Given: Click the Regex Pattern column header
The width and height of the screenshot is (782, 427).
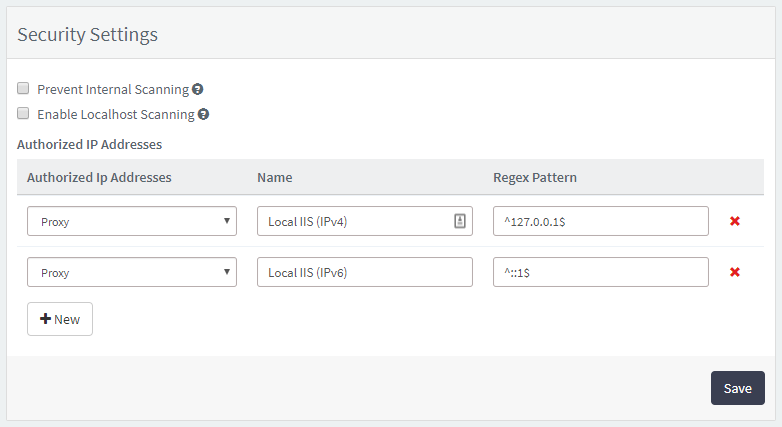Looking at the screenshot, I should point(535,178).
